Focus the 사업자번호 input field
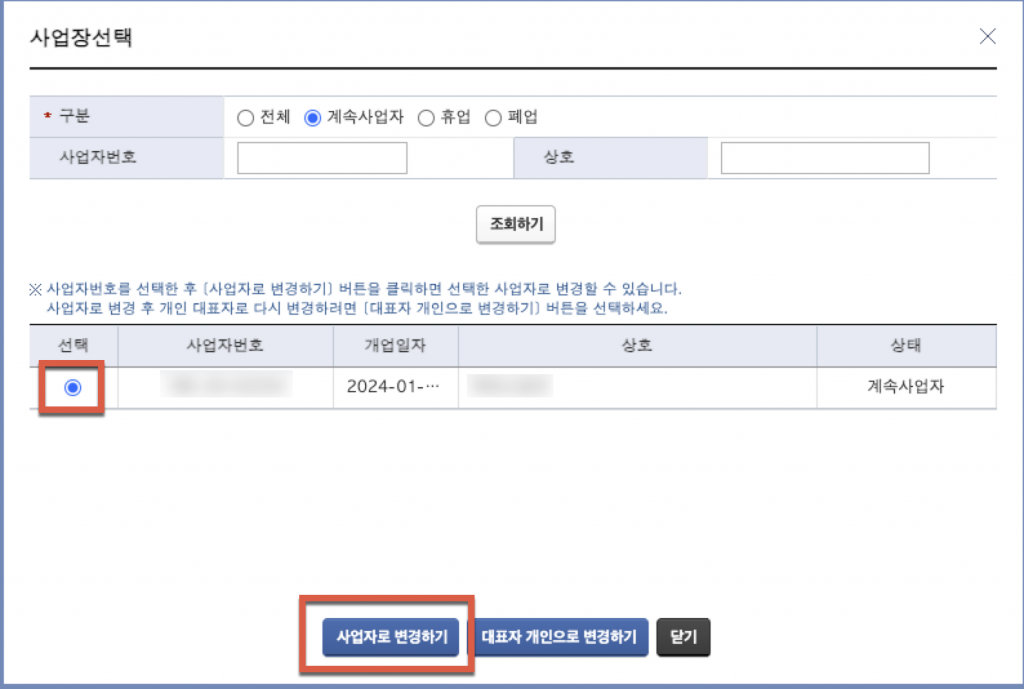Screen dimensions: 1024x689 pos(322,158)
